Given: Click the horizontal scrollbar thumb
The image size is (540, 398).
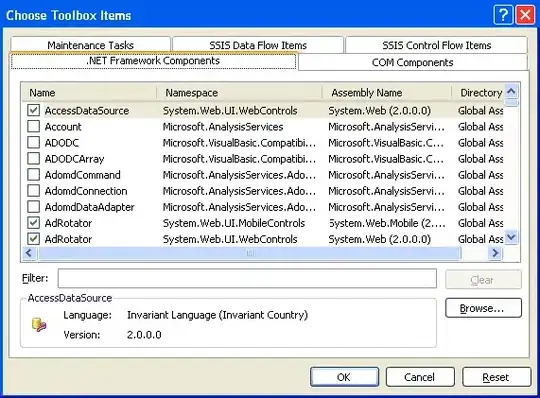Looking at the screenshot, I should coord(249,253).
